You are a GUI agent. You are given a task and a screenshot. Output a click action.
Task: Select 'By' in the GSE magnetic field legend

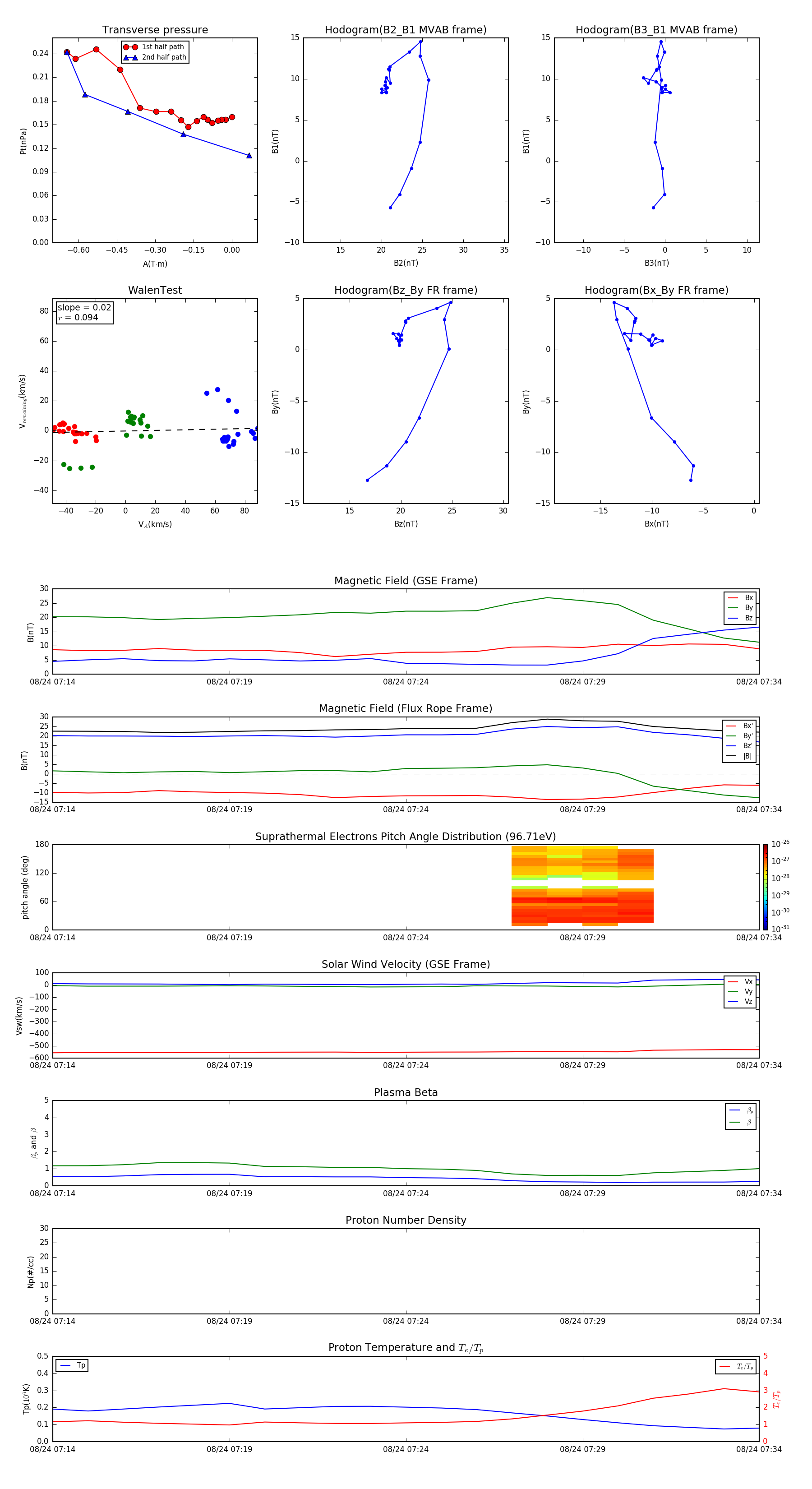click(740, 608)
